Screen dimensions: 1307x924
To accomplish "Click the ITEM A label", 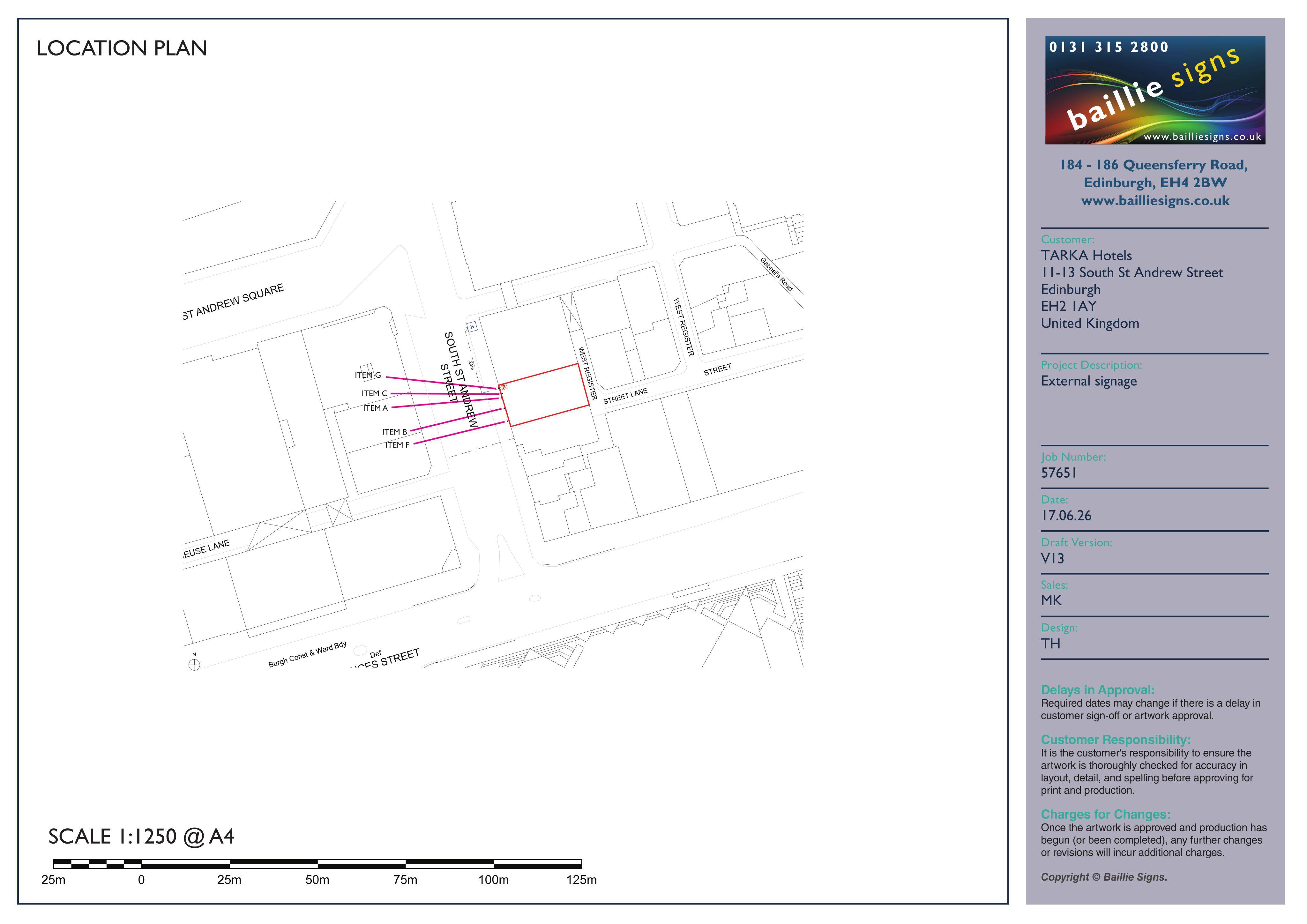I will coord(375,408).
